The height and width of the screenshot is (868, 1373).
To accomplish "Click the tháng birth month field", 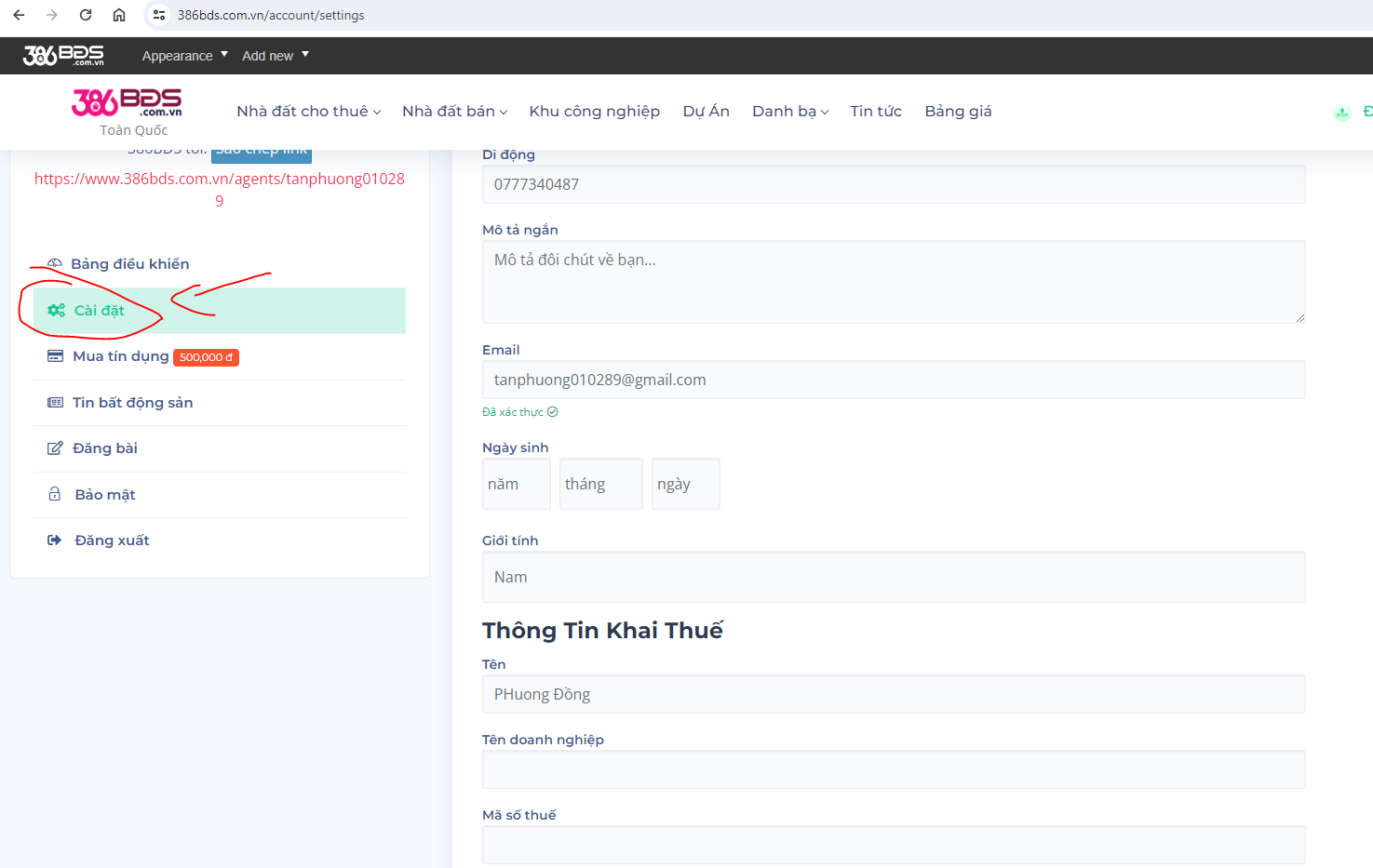I will (x=601, y=484).
